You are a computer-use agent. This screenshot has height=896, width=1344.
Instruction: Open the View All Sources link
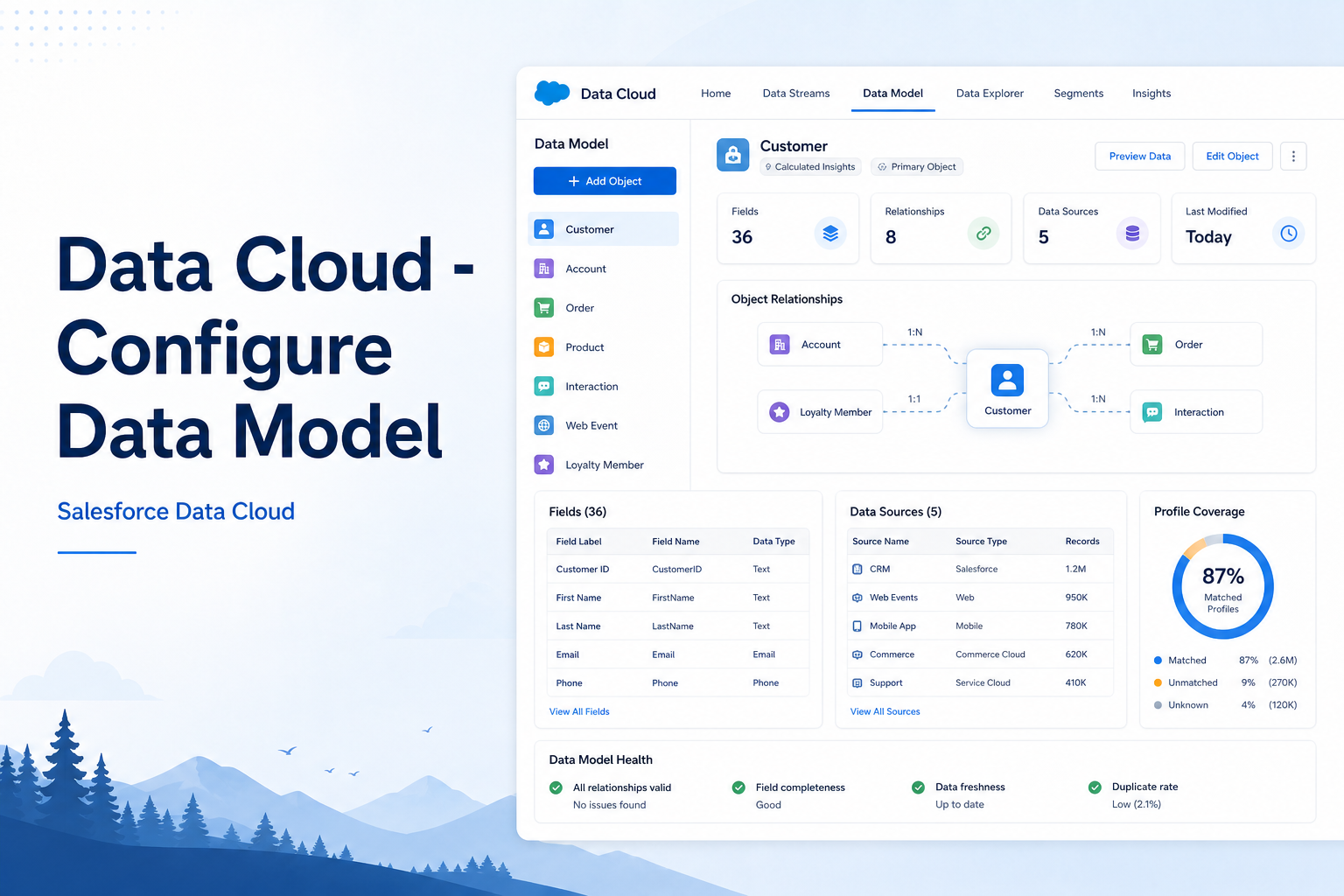(885, 712)
